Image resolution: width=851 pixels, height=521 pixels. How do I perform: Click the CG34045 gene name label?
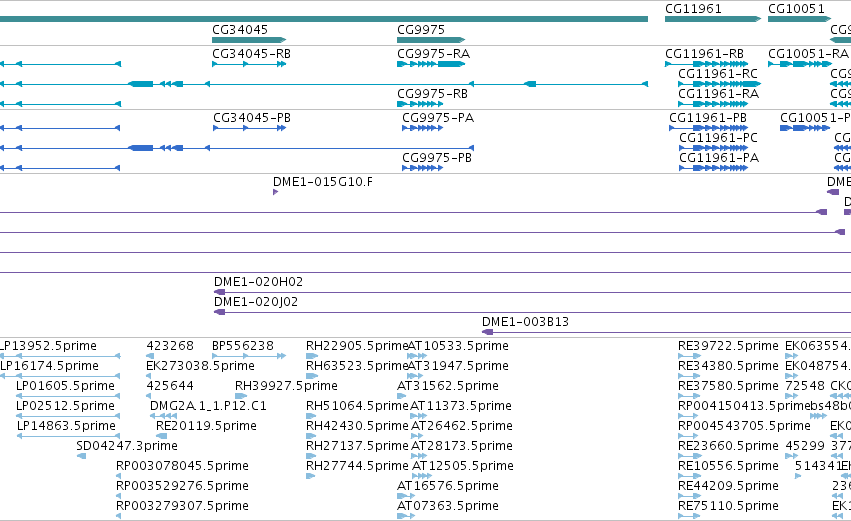pyautogui.click(x=240, y=29)
